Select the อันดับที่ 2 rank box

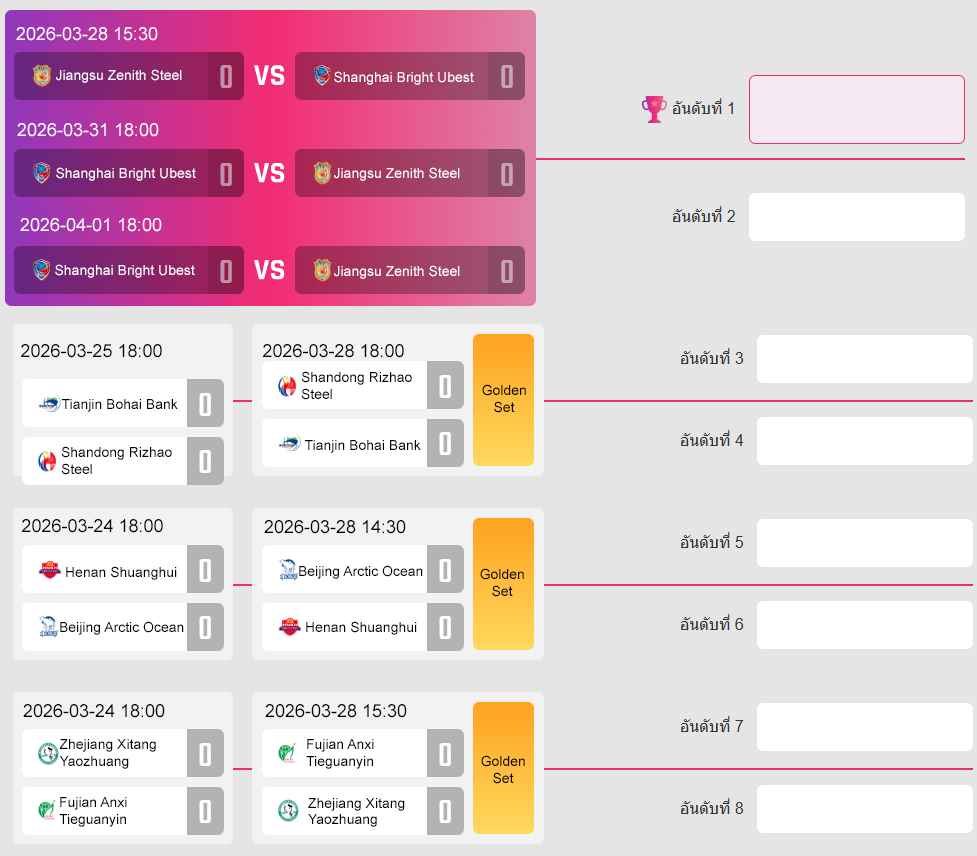[856, 217]
